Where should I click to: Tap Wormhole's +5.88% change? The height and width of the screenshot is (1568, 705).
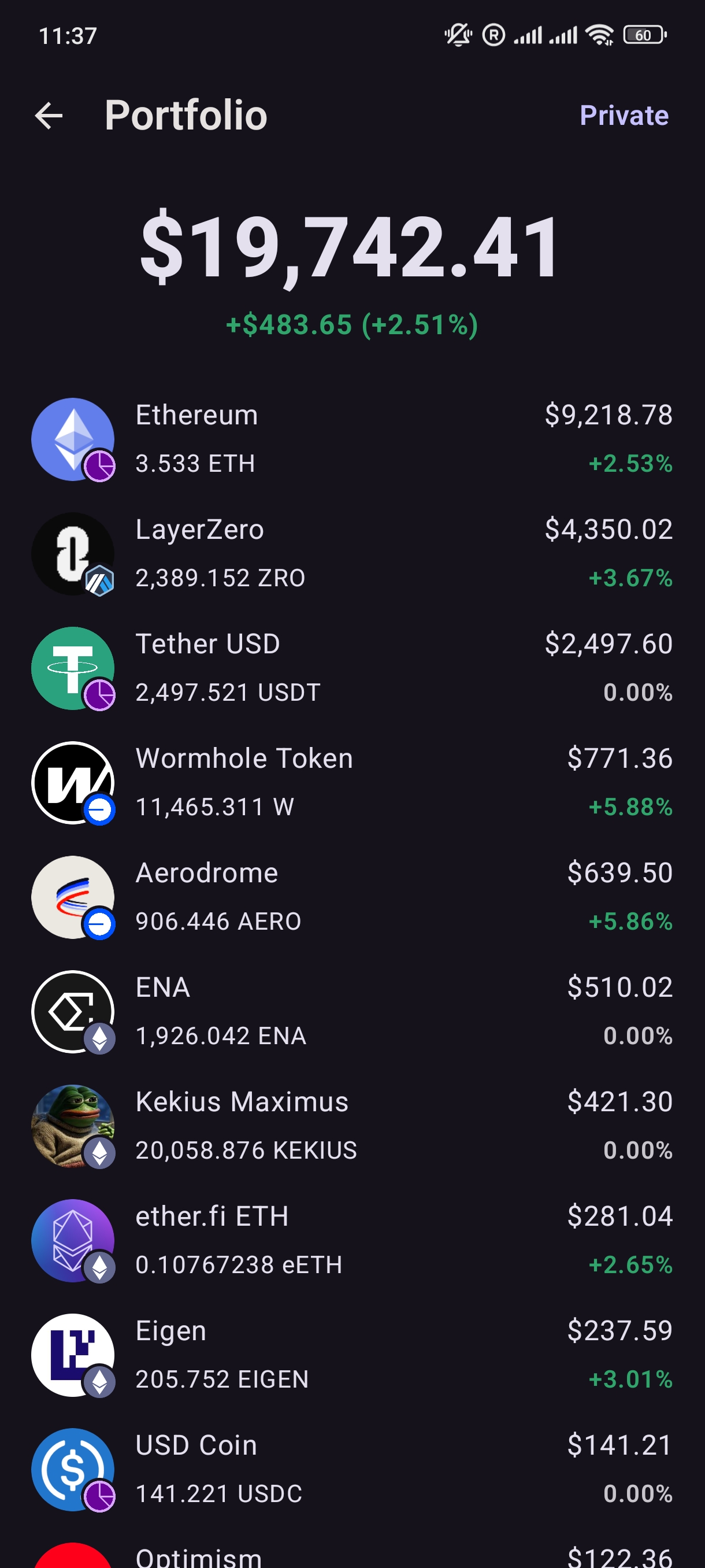pyautogui.click(x=630, y=807)
